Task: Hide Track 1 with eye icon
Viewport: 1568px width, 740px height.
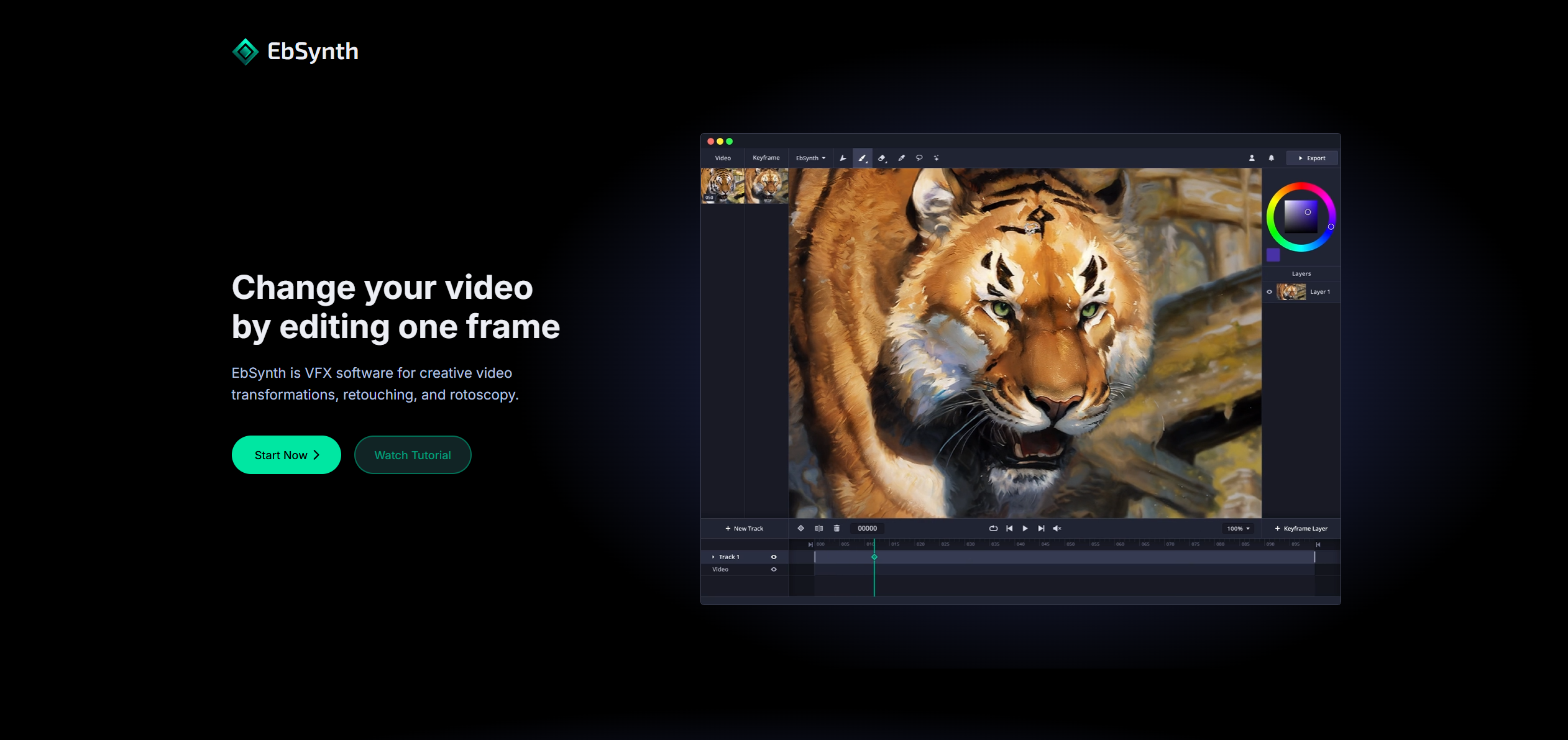Action: (x=774, y=557)
